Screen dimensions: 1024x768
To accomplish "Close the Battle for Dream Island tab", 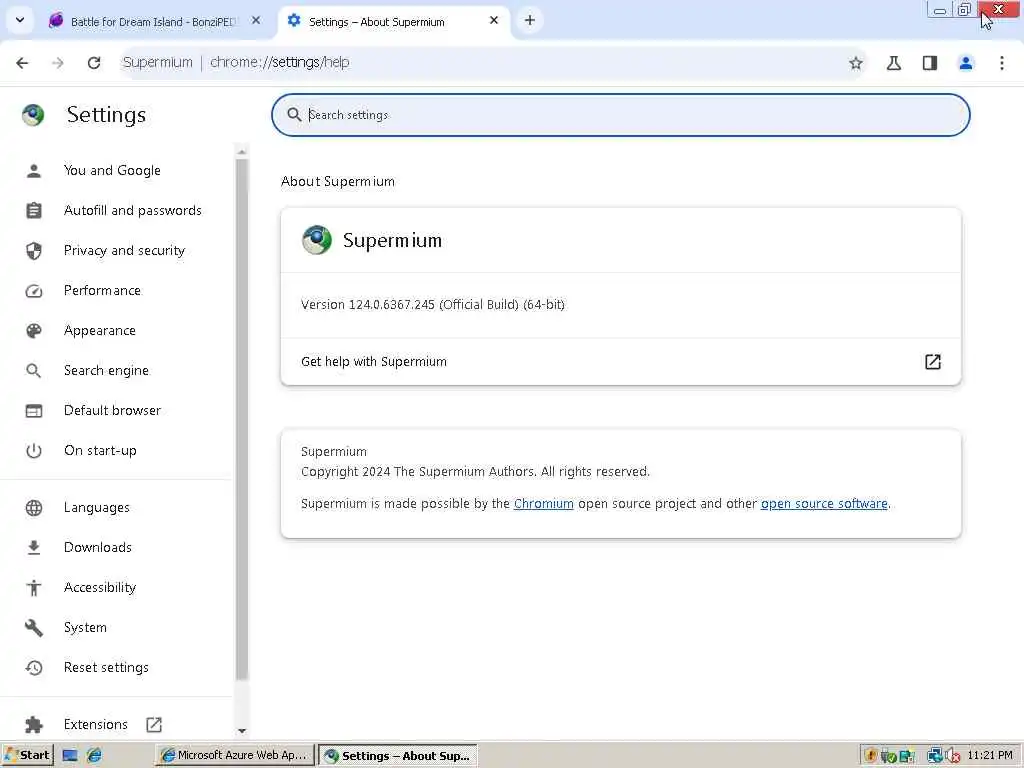I will click(256, 20).
